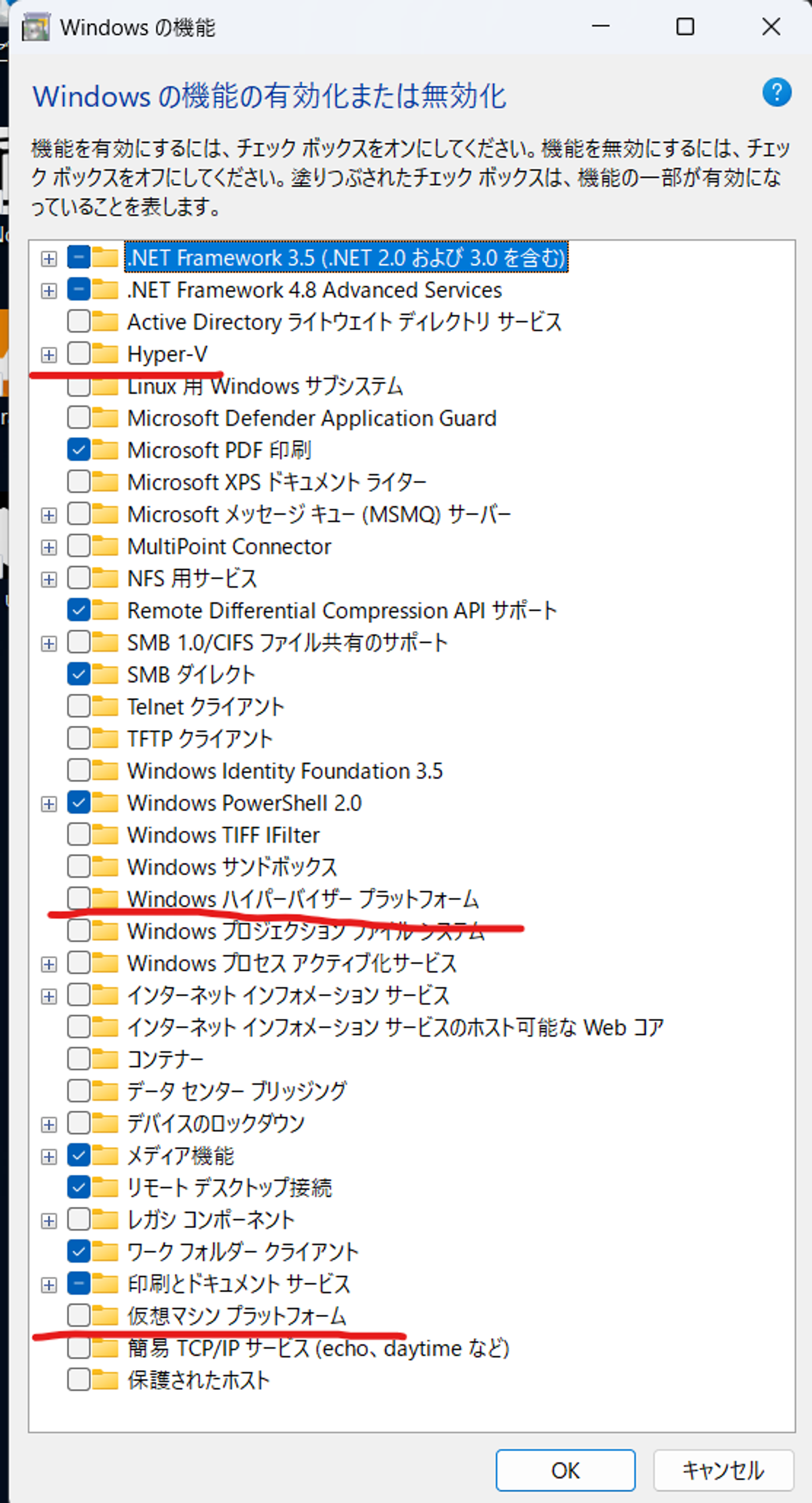Click the OK button
Viewport: 812px width, 1503px height.
[x=565, y=1470]
